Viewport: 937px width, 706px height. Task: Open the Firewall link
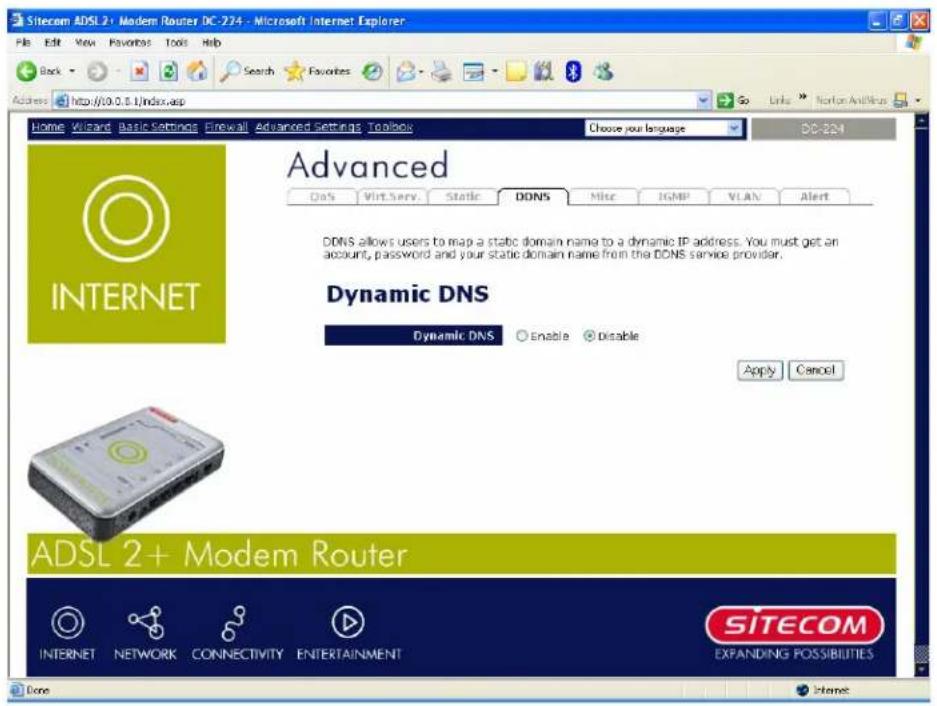[x=226, y=127]
